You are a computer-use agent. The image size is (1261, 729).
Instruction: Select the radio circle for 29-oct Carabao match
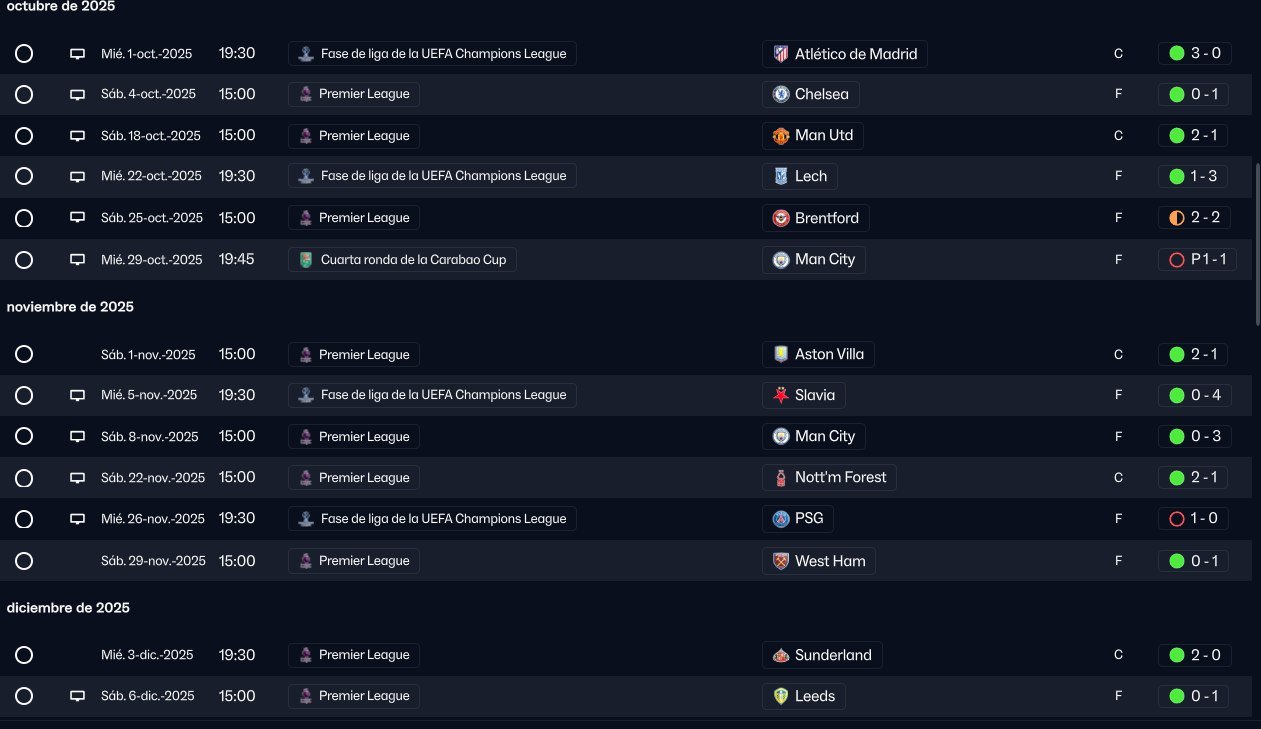click(24, 260)
